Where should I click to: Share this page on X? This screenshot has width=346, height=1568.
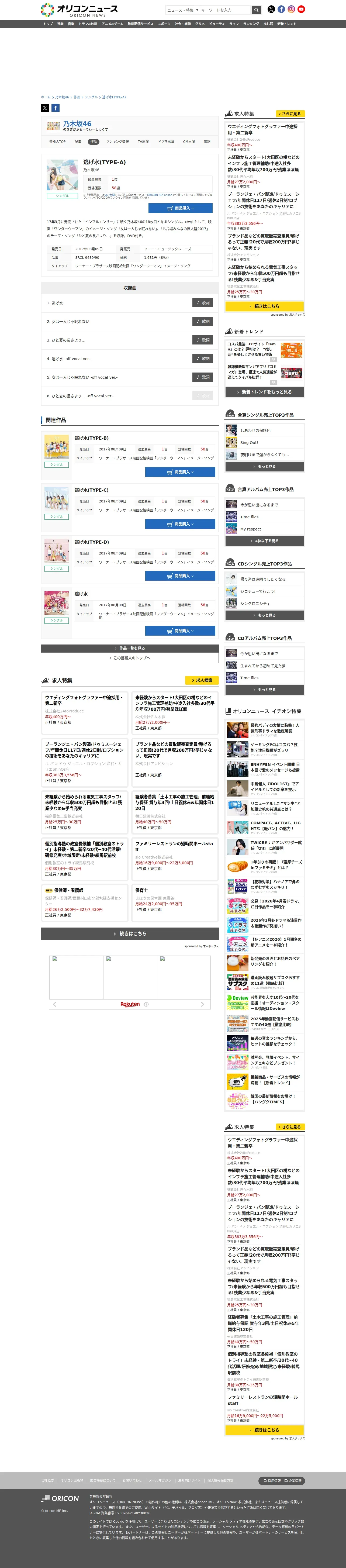tap(45, 108)
